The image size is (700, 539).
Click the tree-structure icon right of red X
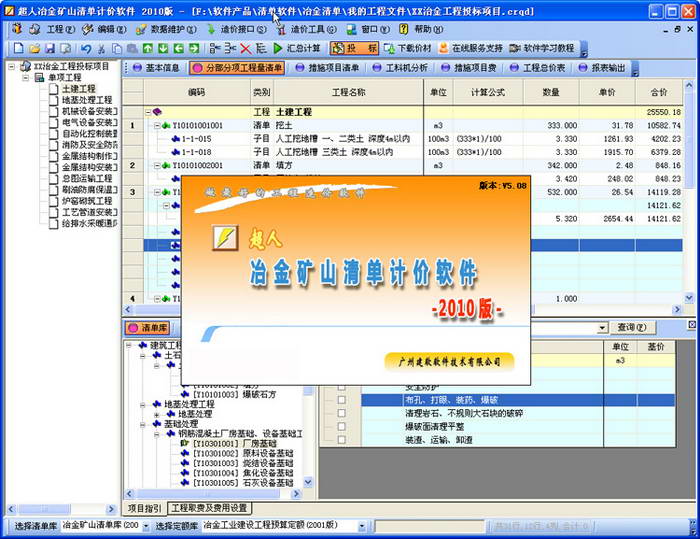click(x=261, y=48)
